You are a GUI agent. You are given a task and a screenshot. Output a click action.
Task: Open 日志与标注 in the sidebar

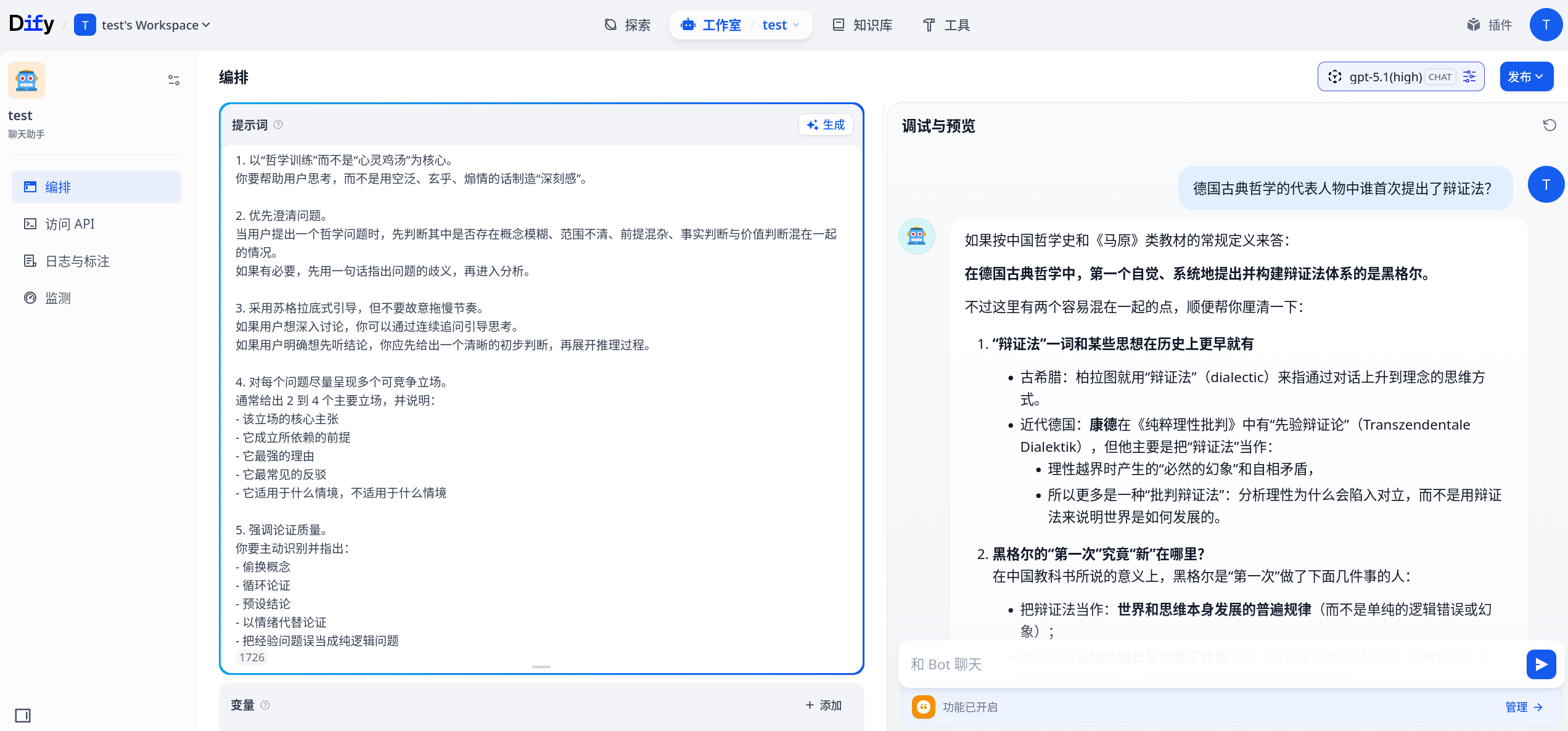(x=77, y=261)
